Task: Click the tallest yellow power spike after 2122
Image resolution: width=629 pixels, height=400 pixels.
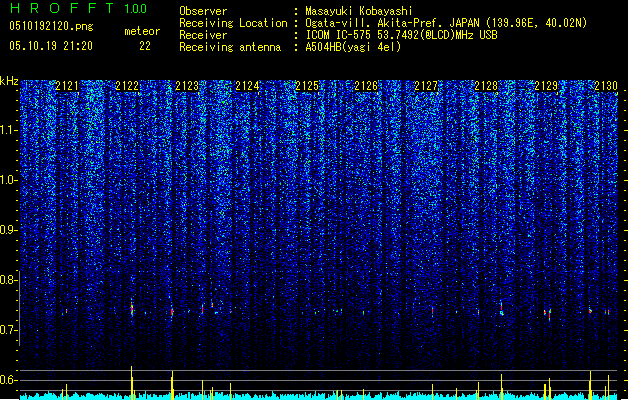Action: pos(132,382)
